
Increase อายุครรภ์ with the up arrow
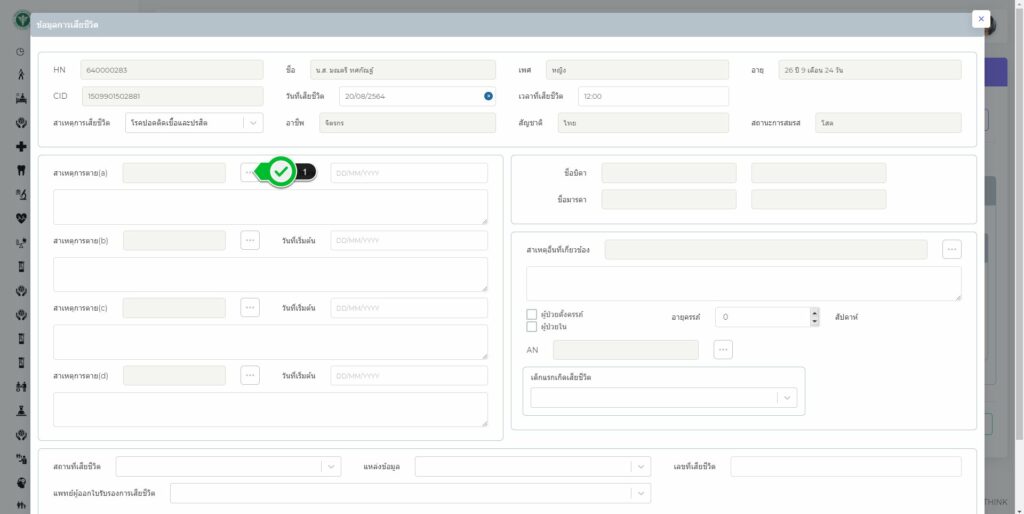click(814, 312)
